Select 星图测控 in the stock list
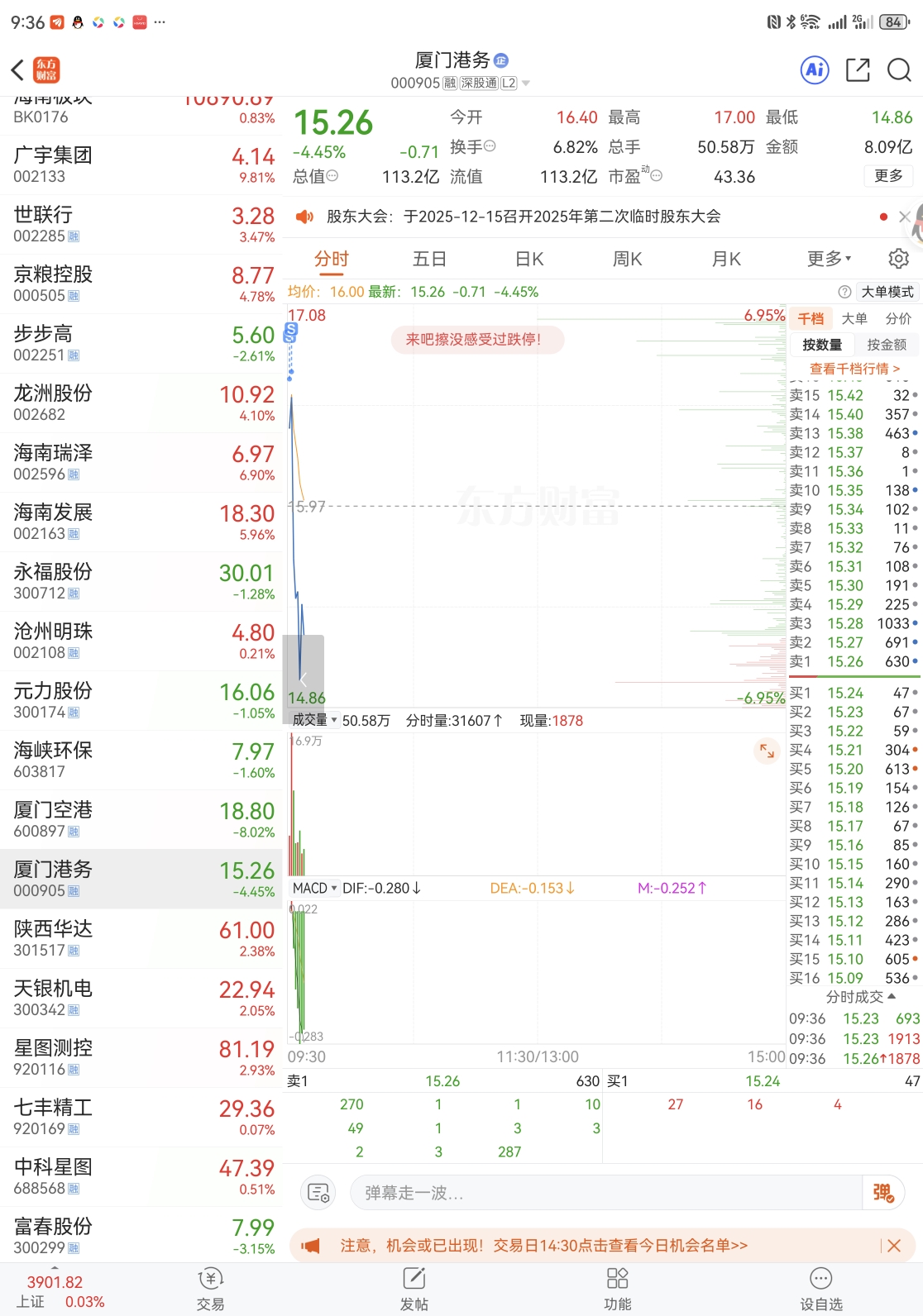Image resolution: width=923 pixels, height=1316 pixels. point(141,1057)
